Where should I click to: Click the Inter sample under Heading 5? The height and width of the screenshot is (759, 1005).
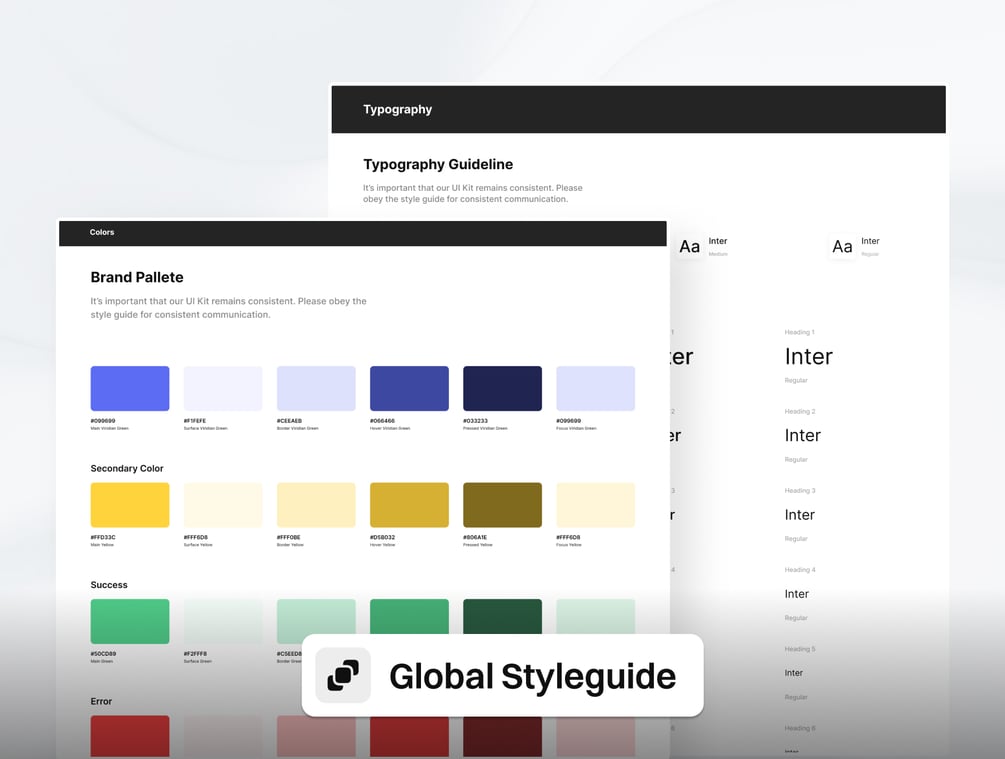793,673
